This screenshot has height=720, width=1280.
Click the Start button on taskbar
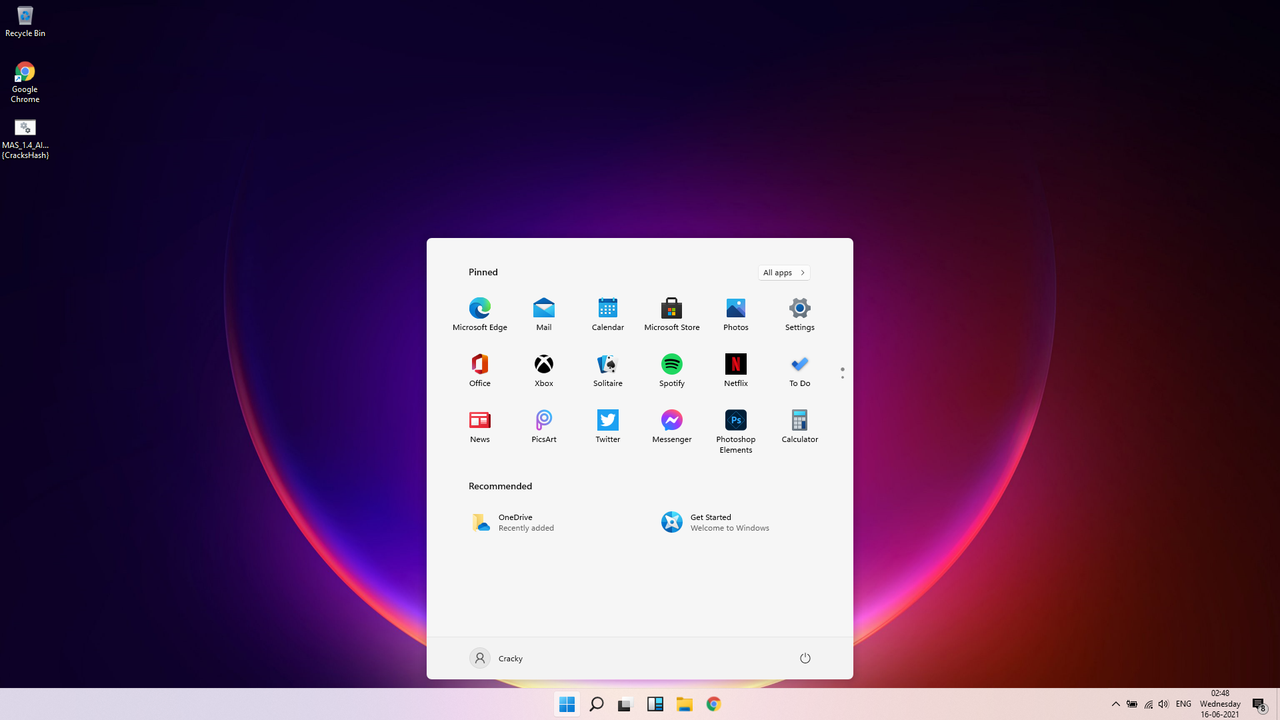coord(567,704)
